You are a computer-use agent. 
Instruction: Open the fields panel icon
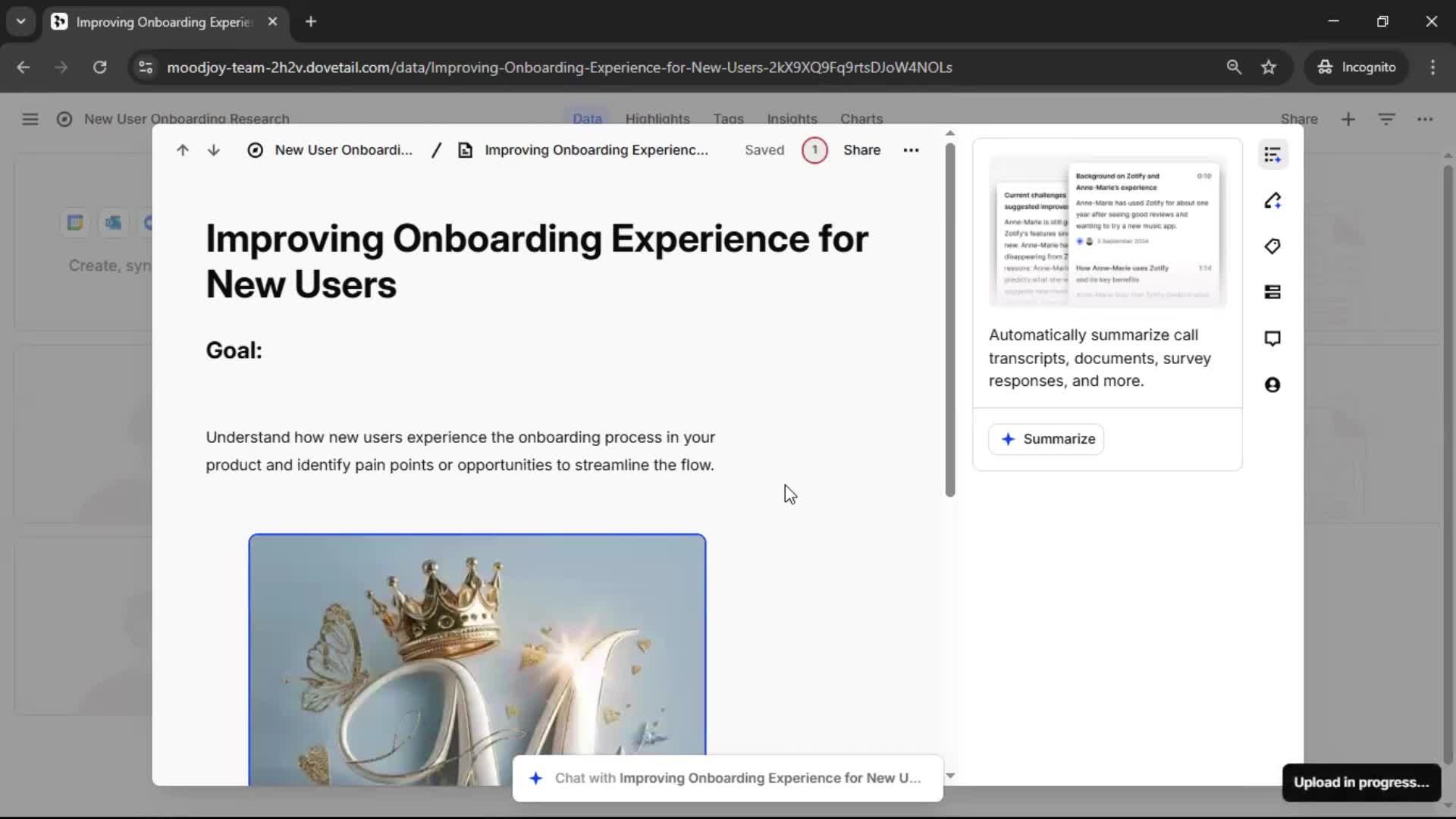1272,292
